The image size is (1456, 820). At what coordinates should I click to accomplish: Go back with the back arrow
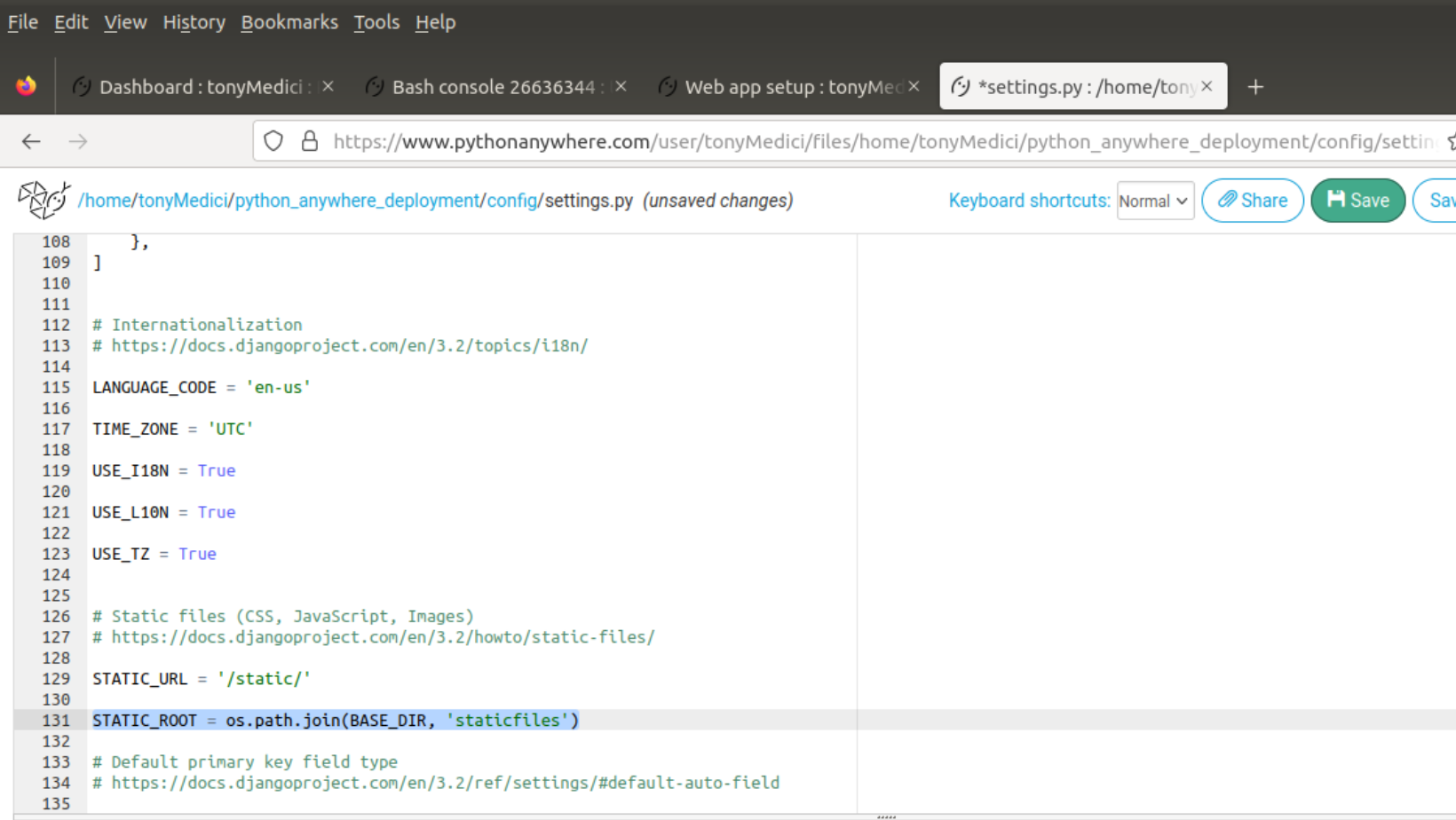[x=31, y=141]
